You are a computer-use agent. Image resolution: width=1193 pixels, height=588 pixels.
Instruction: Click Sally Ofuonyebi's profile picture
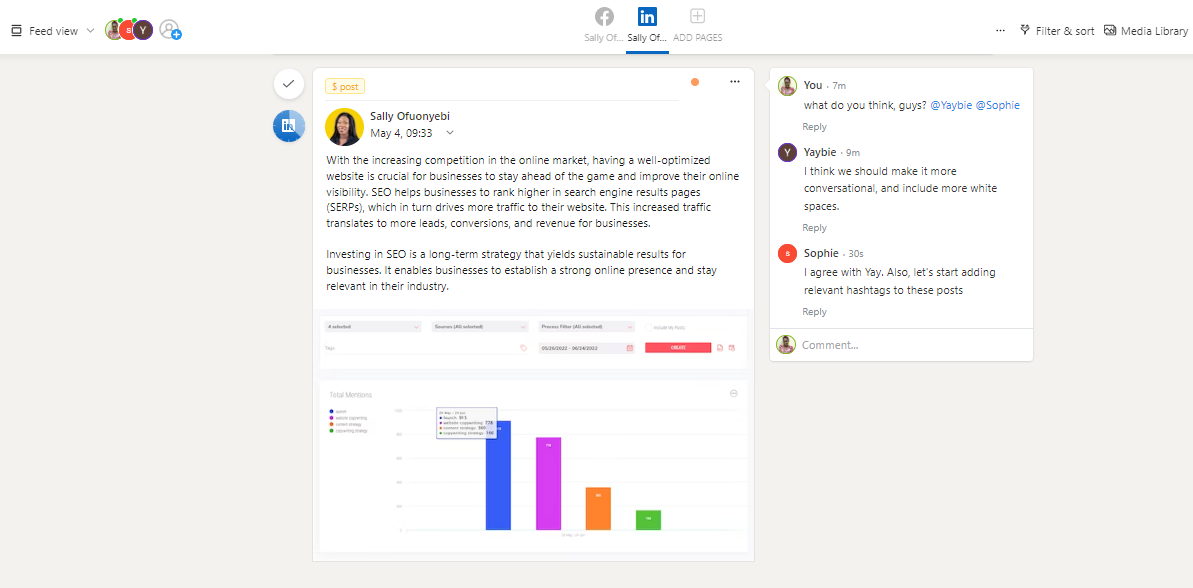pyautogui.click(x=344, y=126)
